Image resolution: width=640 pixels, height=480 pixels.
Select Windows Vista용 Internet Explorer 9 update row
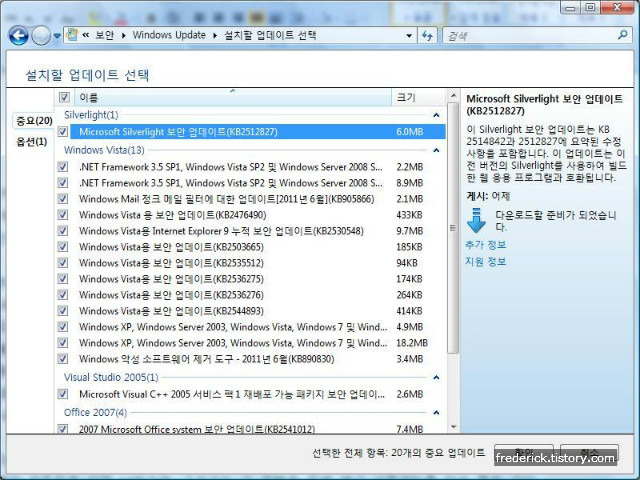point(258,231)
